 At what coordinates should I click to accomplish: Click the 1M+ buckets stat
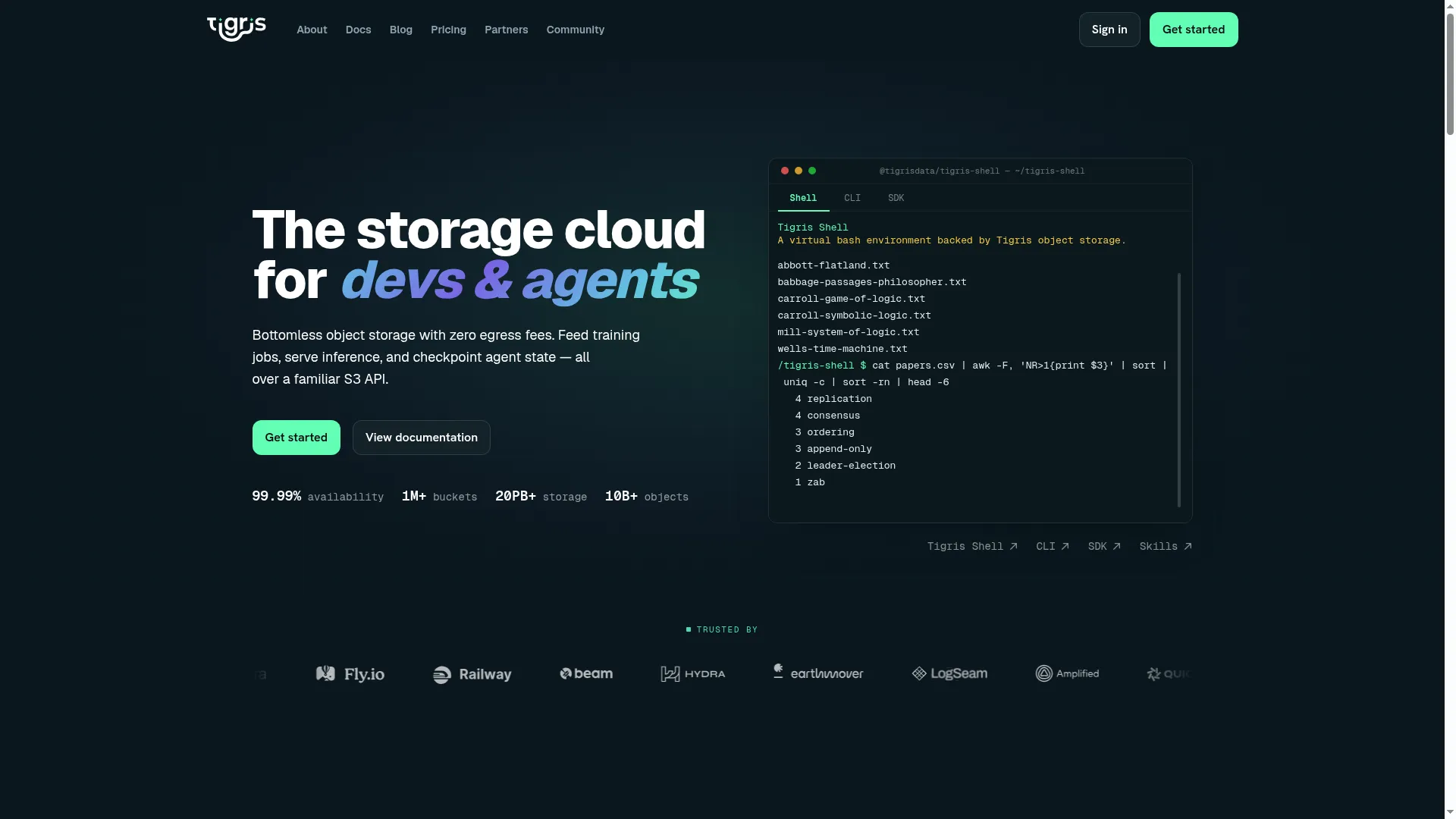coord(439,496)
